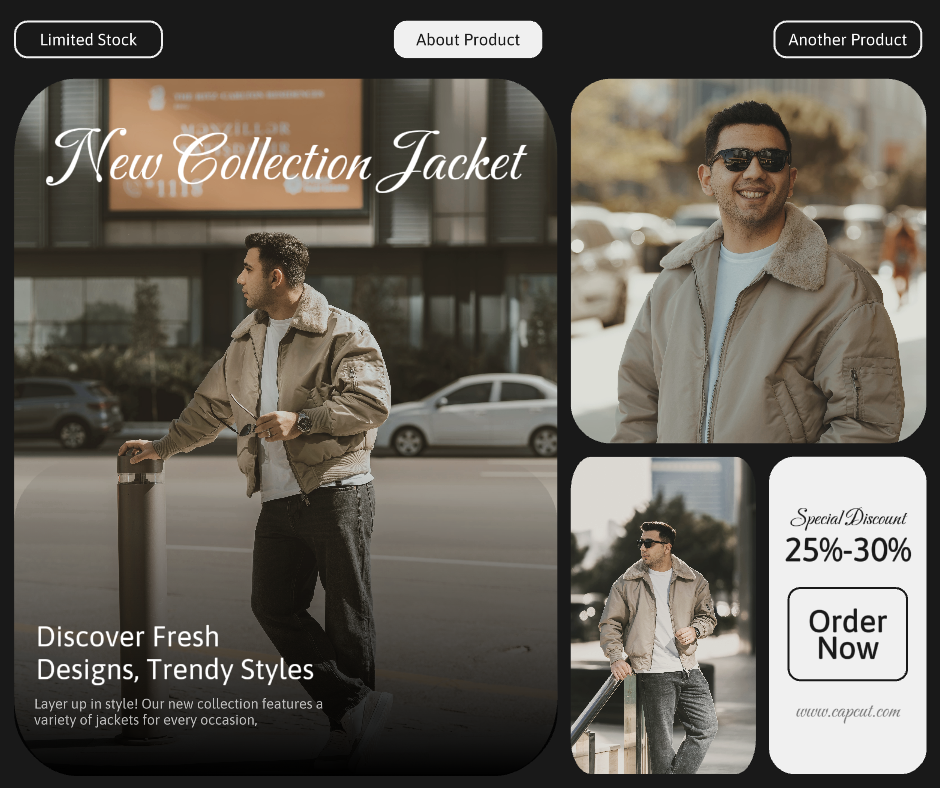Image resolution: width=940 pixels, height=788 pixels.
Task: Click the smiling man's sunglasses
Action: [749, 159]
